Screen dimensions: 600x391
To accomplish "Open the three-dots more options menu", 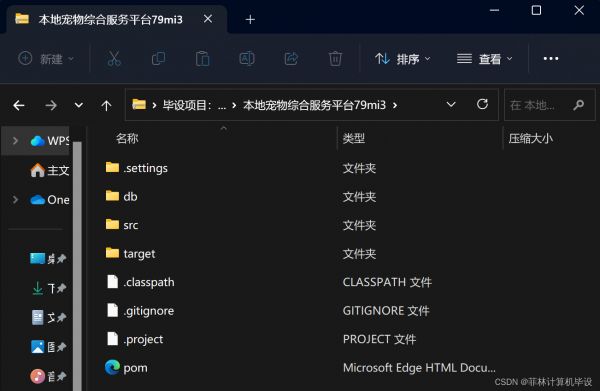I will tap(551, 59).
